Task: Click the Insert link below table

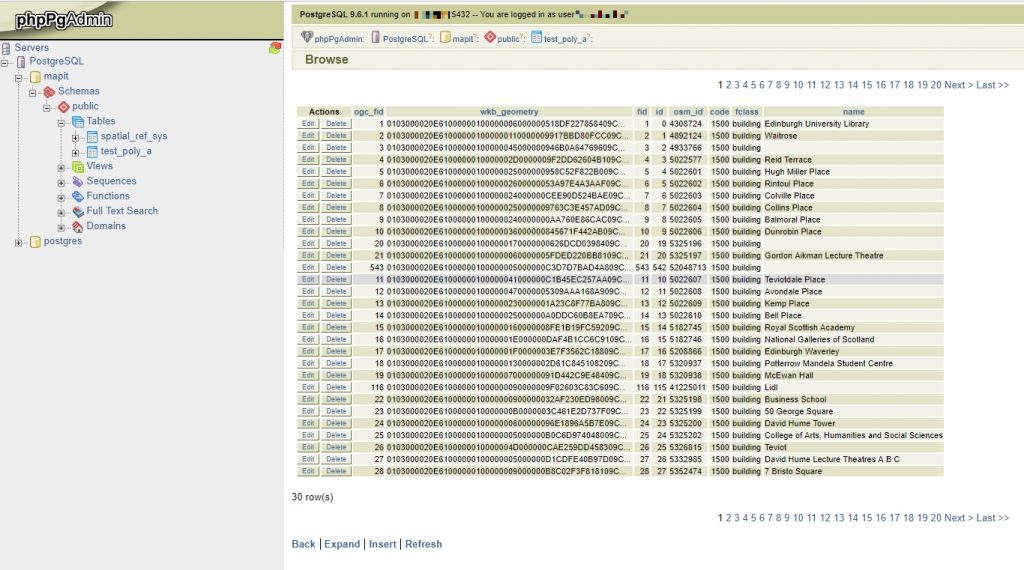Action: click(x=382, y=544)
